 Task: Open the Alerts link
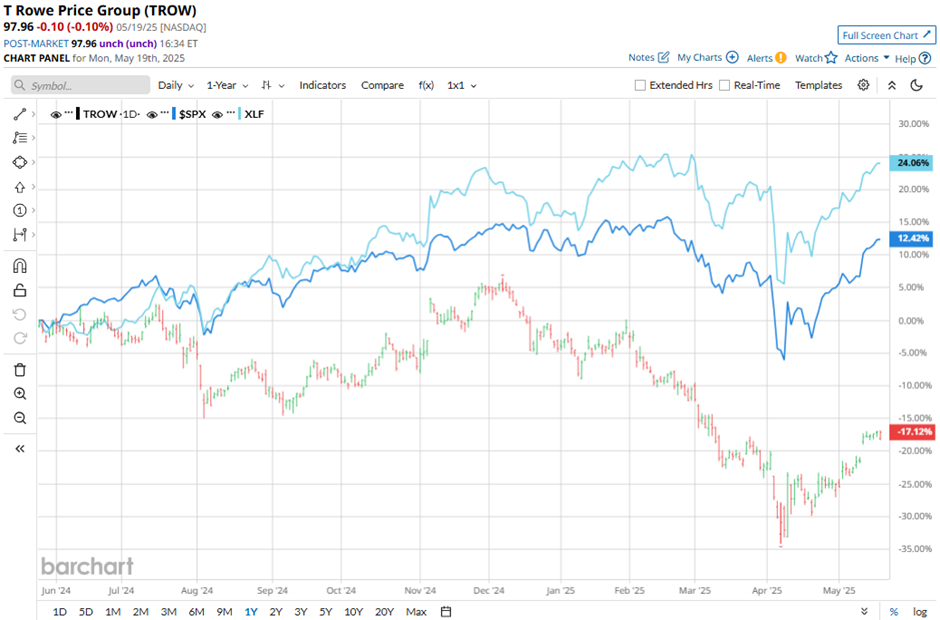pos(766,58)
